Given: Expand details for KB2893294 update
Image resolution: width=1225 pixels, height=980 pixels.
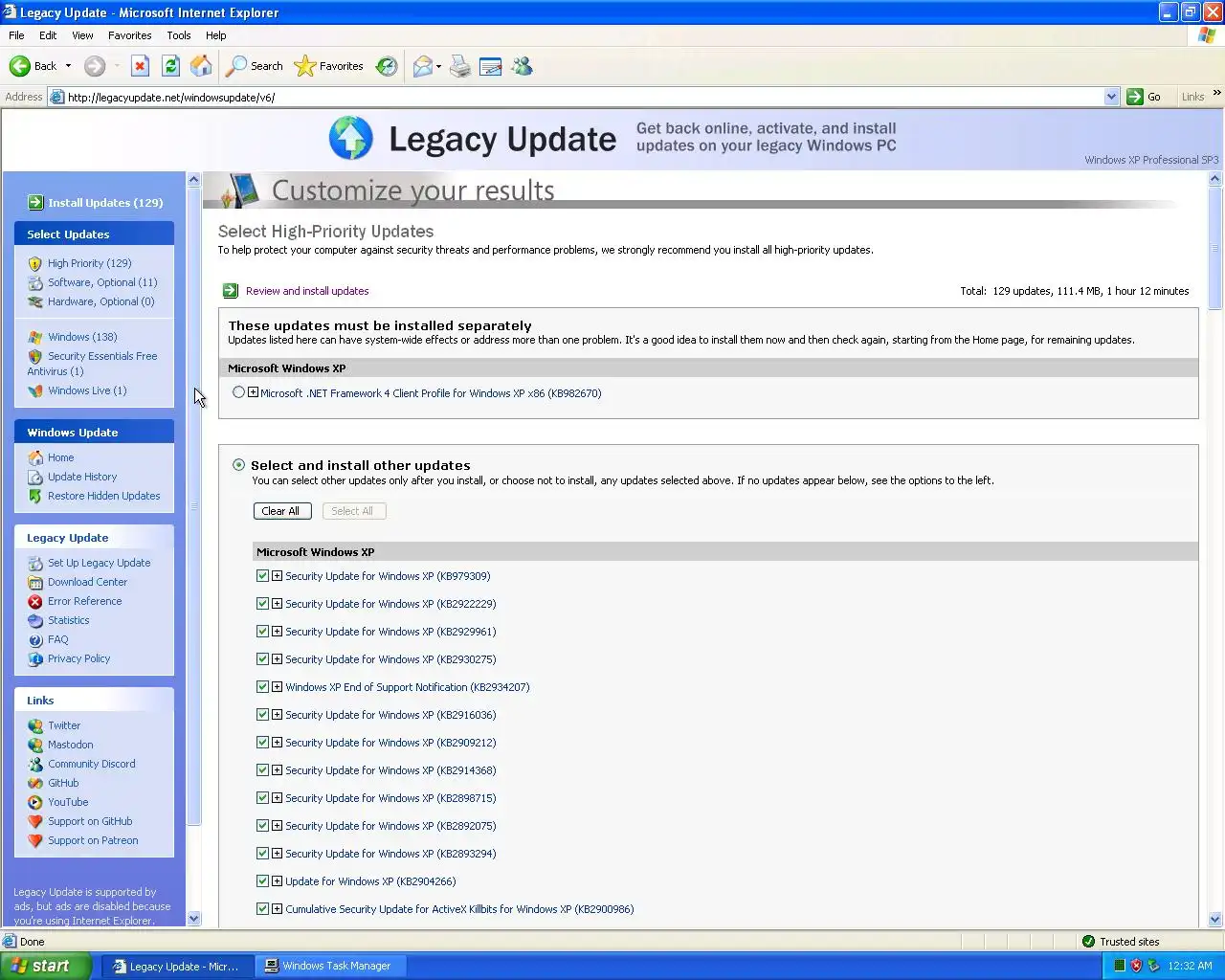Looking at the screenshot, I should pos(277,854).
